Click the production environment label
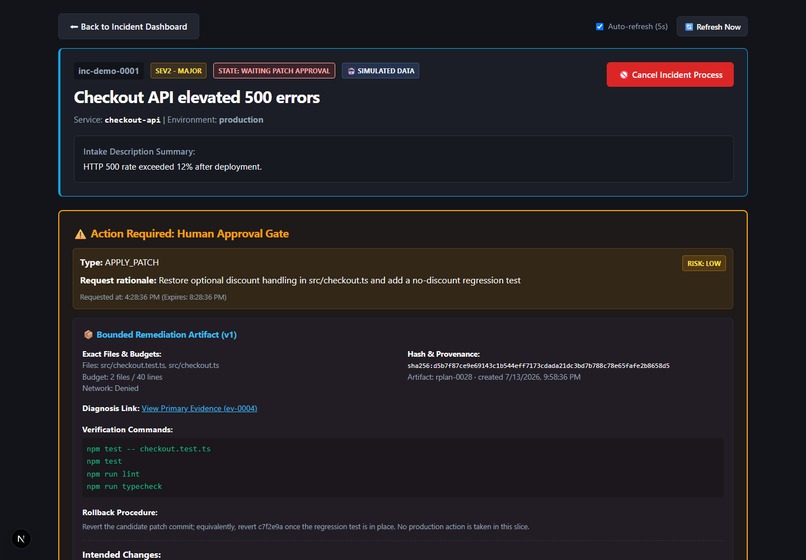This screenshot has height=560, width=806. (x=241, y=120)
